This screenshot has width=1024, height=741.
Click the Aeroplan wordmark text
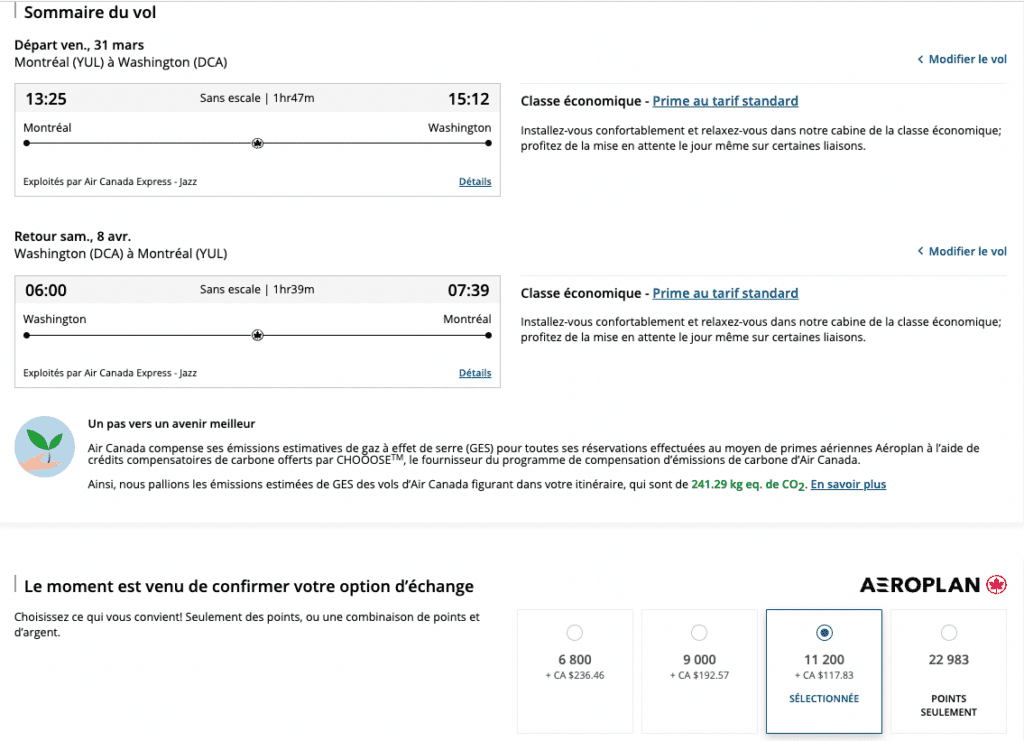tap(919, 585)
